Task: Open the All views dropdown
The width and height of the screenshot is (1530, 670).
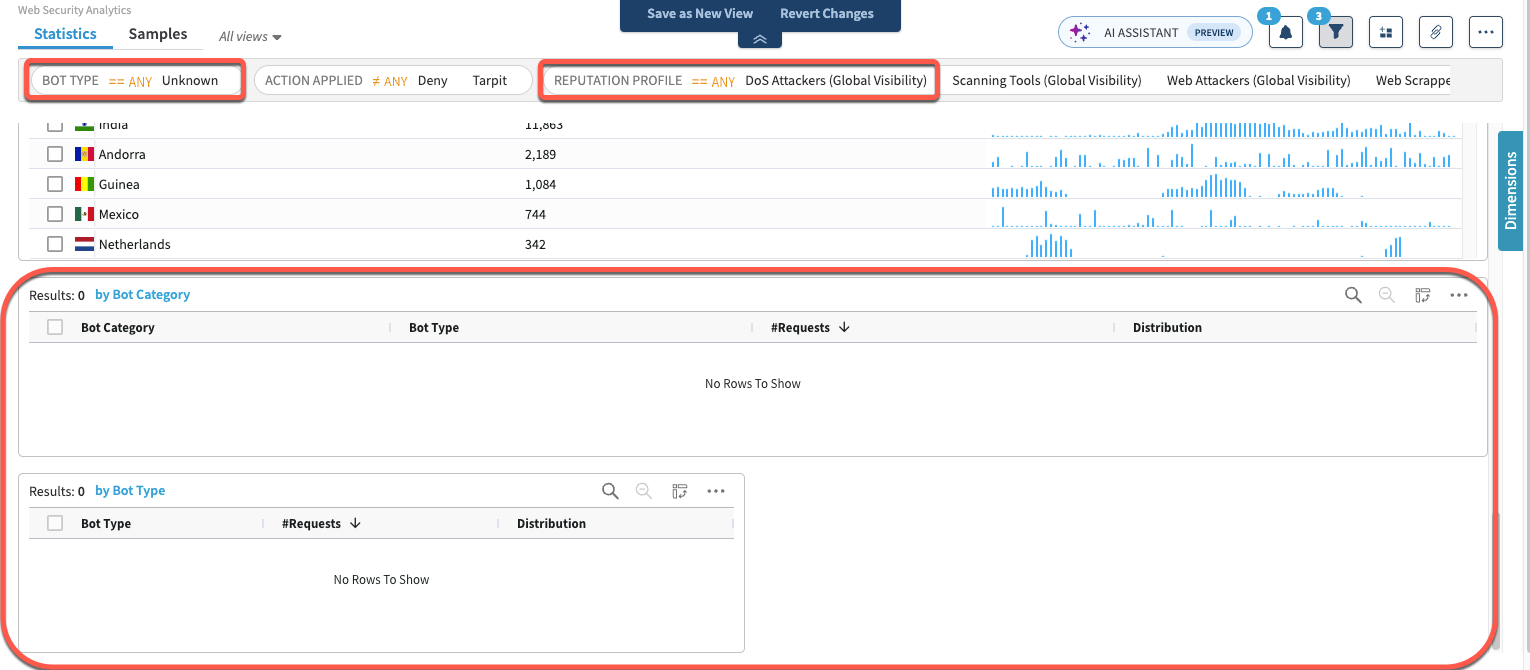Action: [250, 37]
